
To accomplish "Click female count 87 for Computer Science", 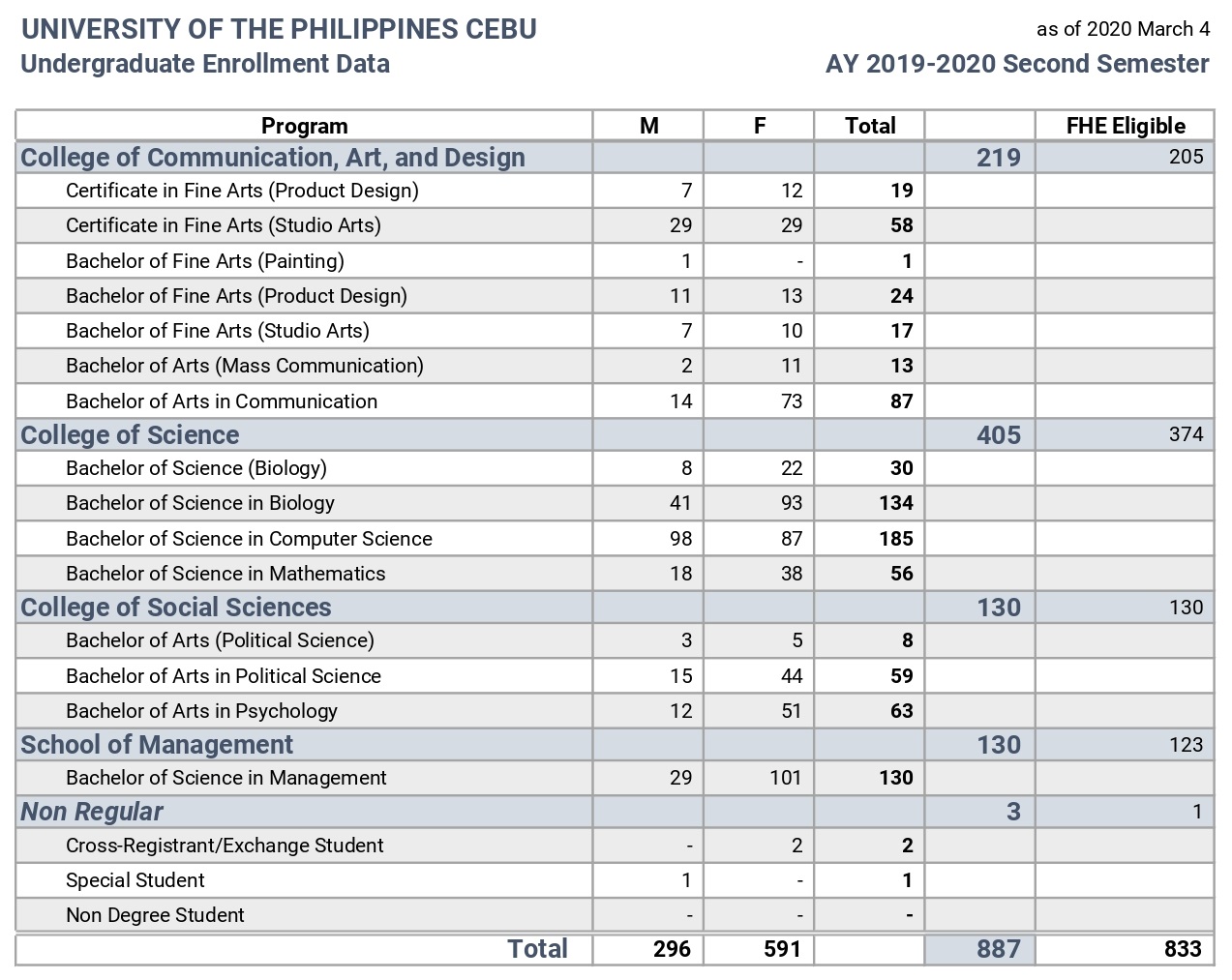I will (x=792, y=539).
